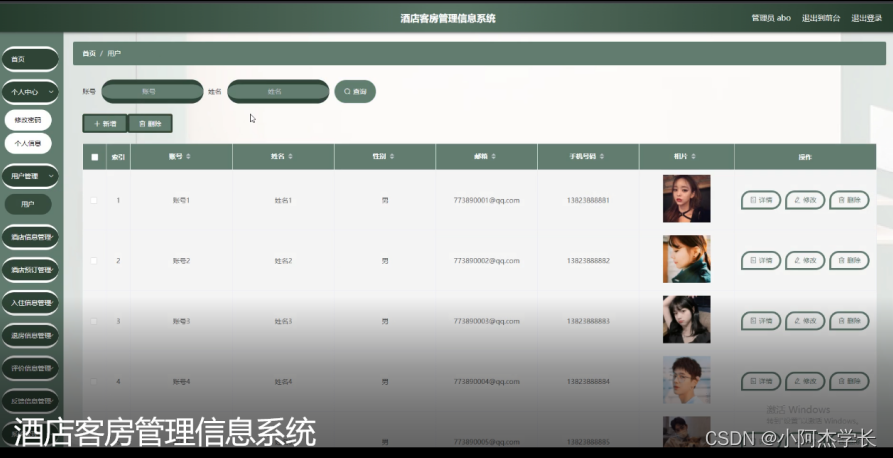Click the 账号3 account cell
This screenshot has height=458, width=893.
pyautogui.click(x=181, y=321)
